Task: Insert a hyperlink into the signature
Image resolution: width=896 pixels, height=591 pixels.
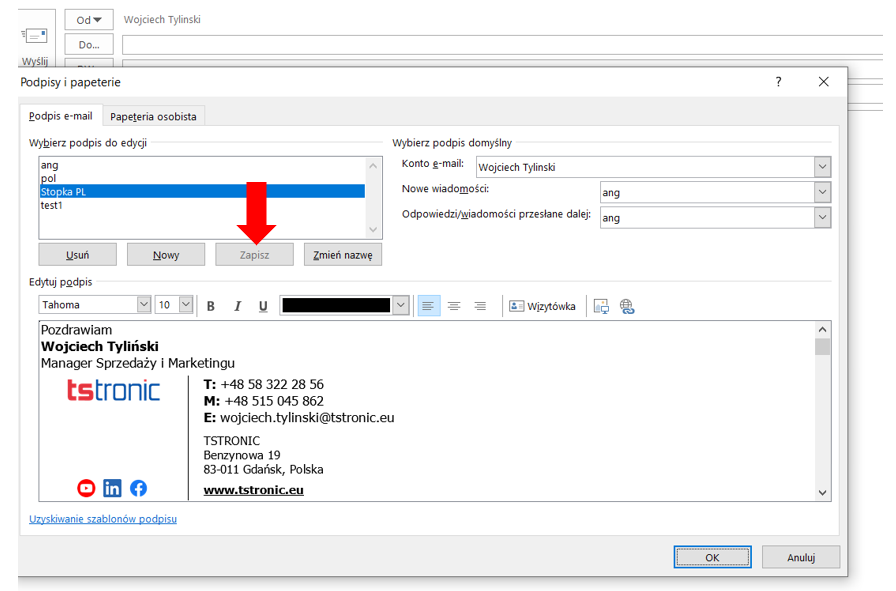Action: (x=627, y=306)
